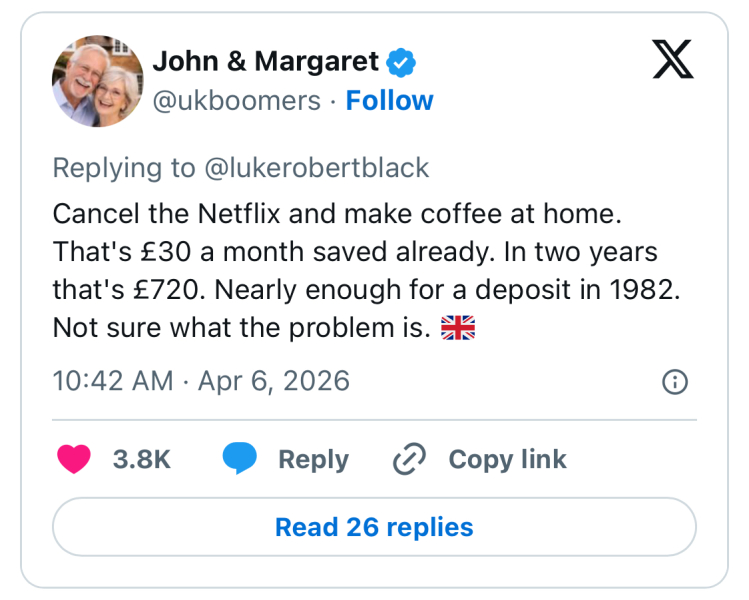Open the @ukboomers handle link

click(237, 101)
